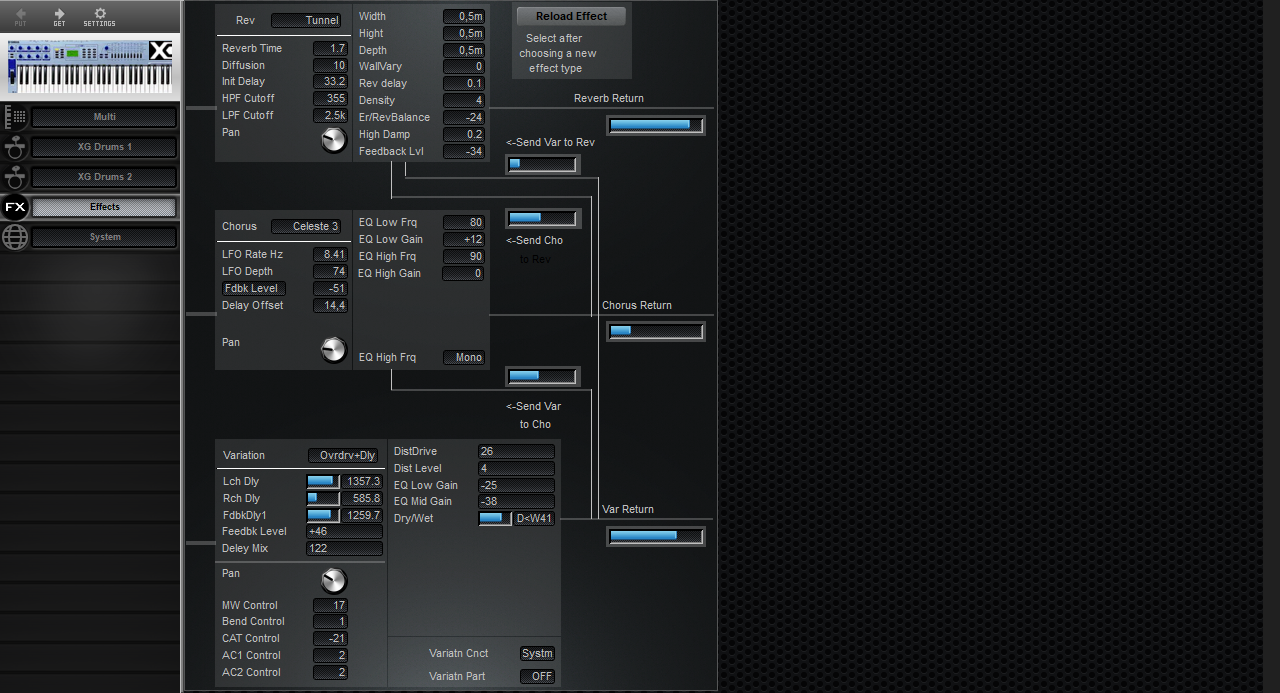Image resolution: width=1280 pixels, height=693 pixels.
Task: Click the System globe icon
Action: coord(15,237)
